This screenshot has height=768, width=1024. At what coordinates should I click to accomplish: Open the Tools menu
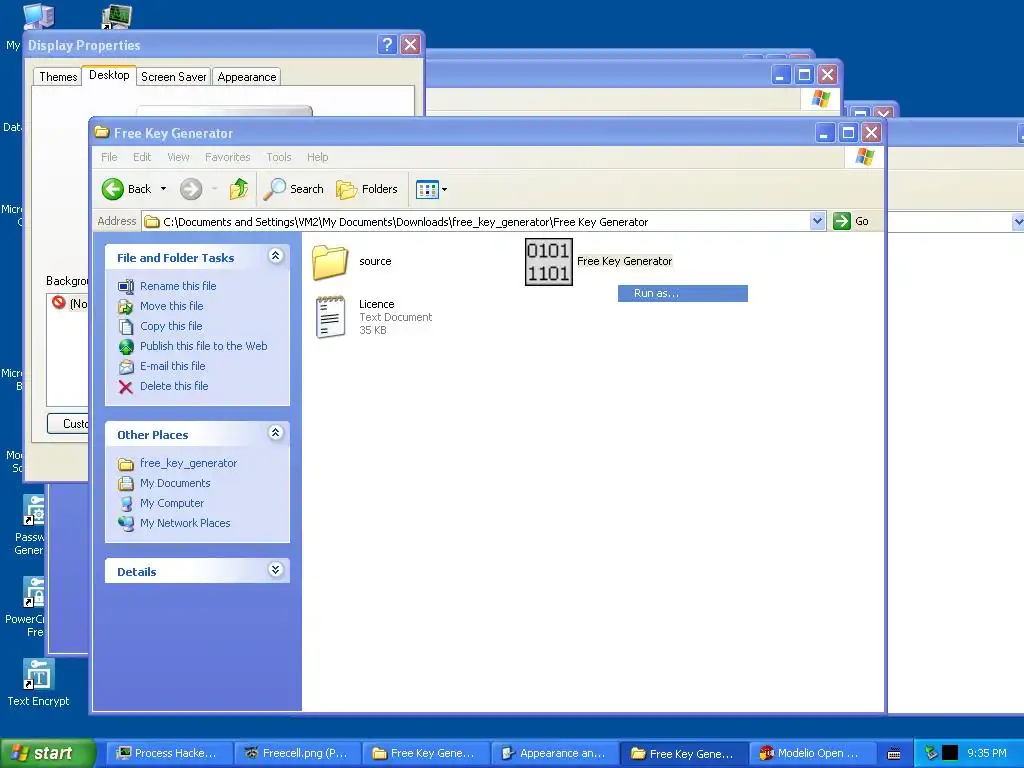[x=279, y=157]
